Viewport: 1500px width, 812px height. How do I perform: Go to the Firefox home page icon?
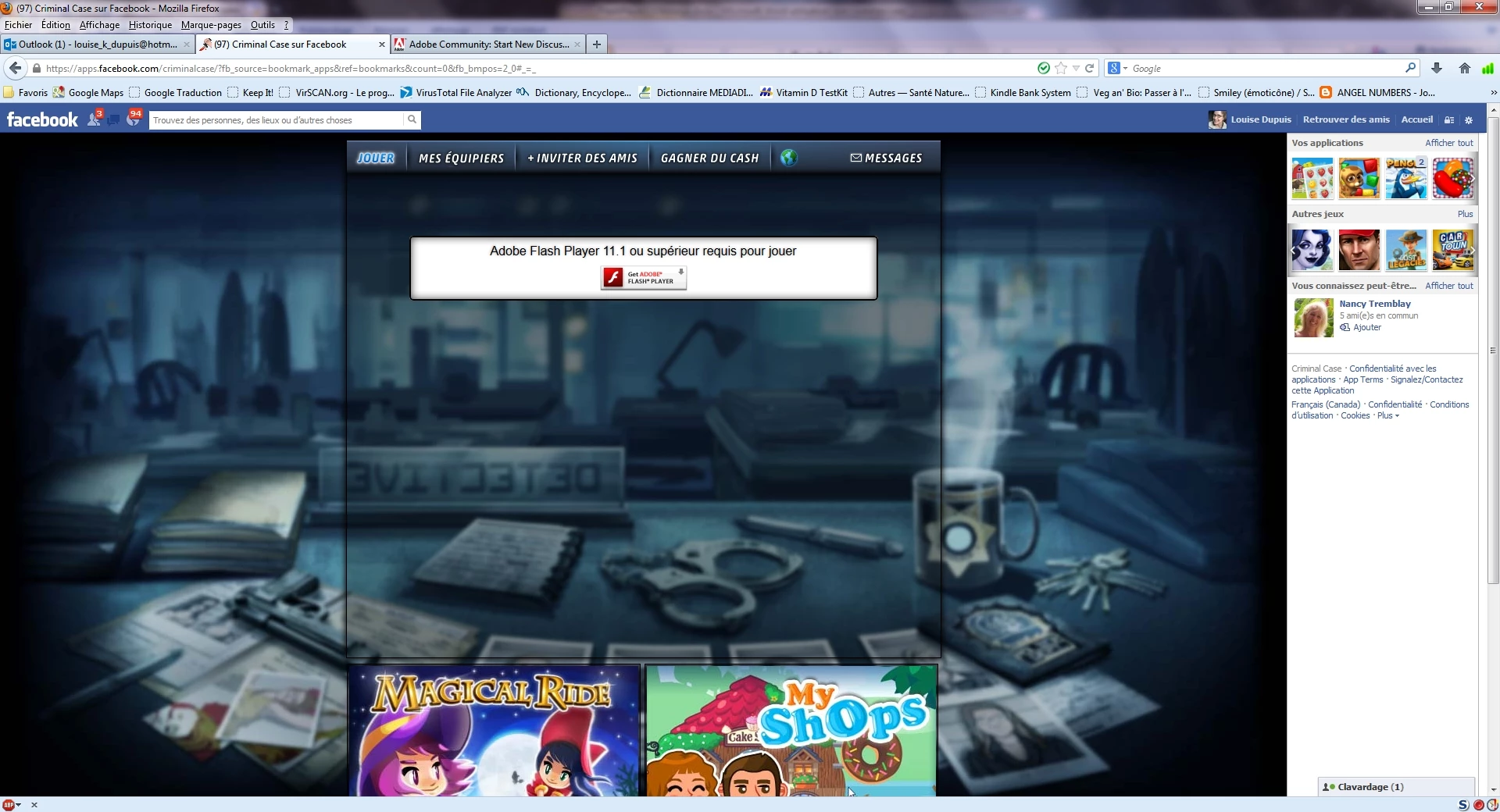(x=1465, y=68)
